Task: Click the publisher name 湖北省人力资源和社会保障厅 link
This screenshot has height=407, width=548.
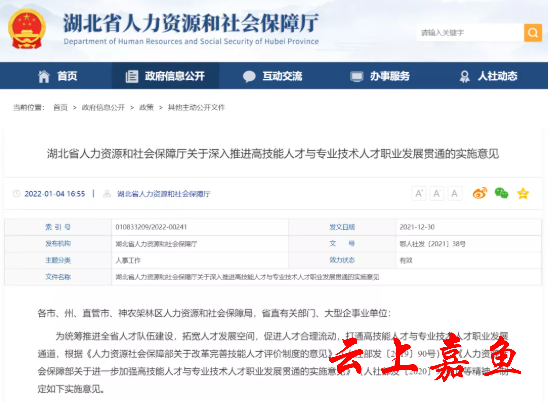Action: [x=164, y=194]
